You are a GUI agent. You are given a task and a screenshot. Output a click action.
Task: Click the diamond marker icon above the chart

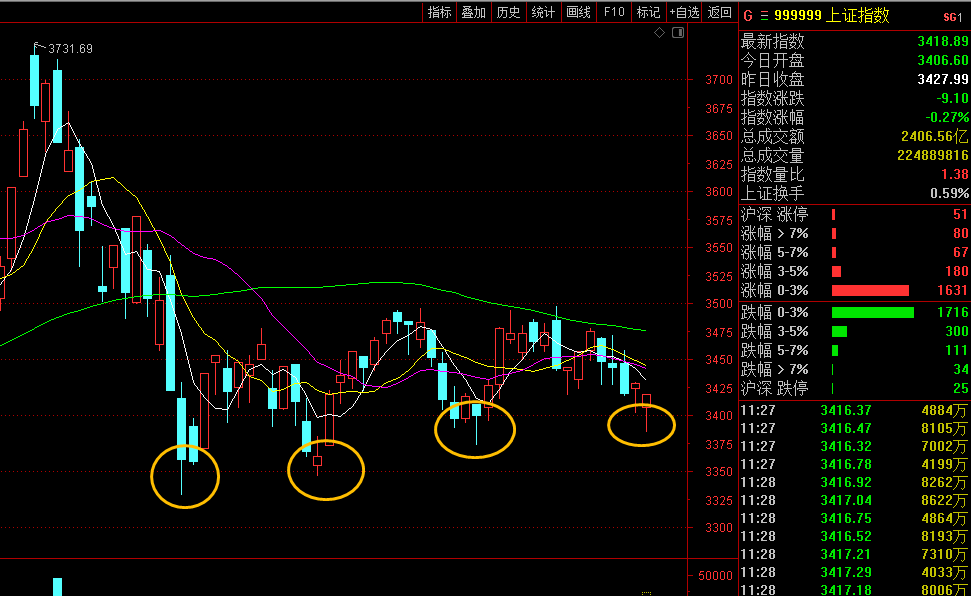coord(659,33)
